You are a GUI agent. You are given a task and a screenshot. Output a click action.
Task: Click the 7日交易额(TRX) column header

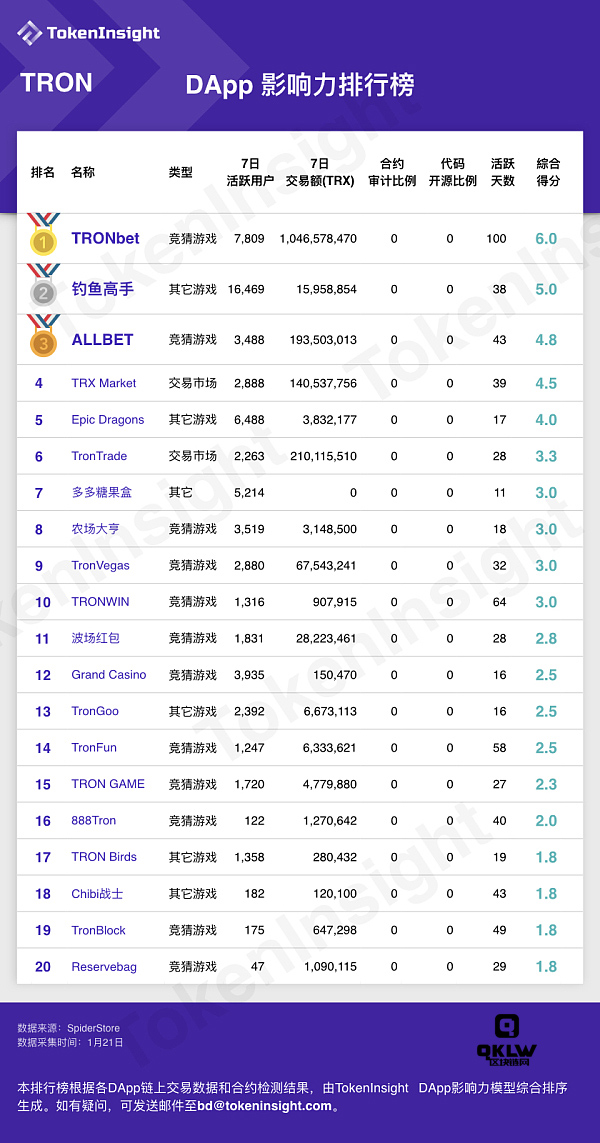click(320, 172)
